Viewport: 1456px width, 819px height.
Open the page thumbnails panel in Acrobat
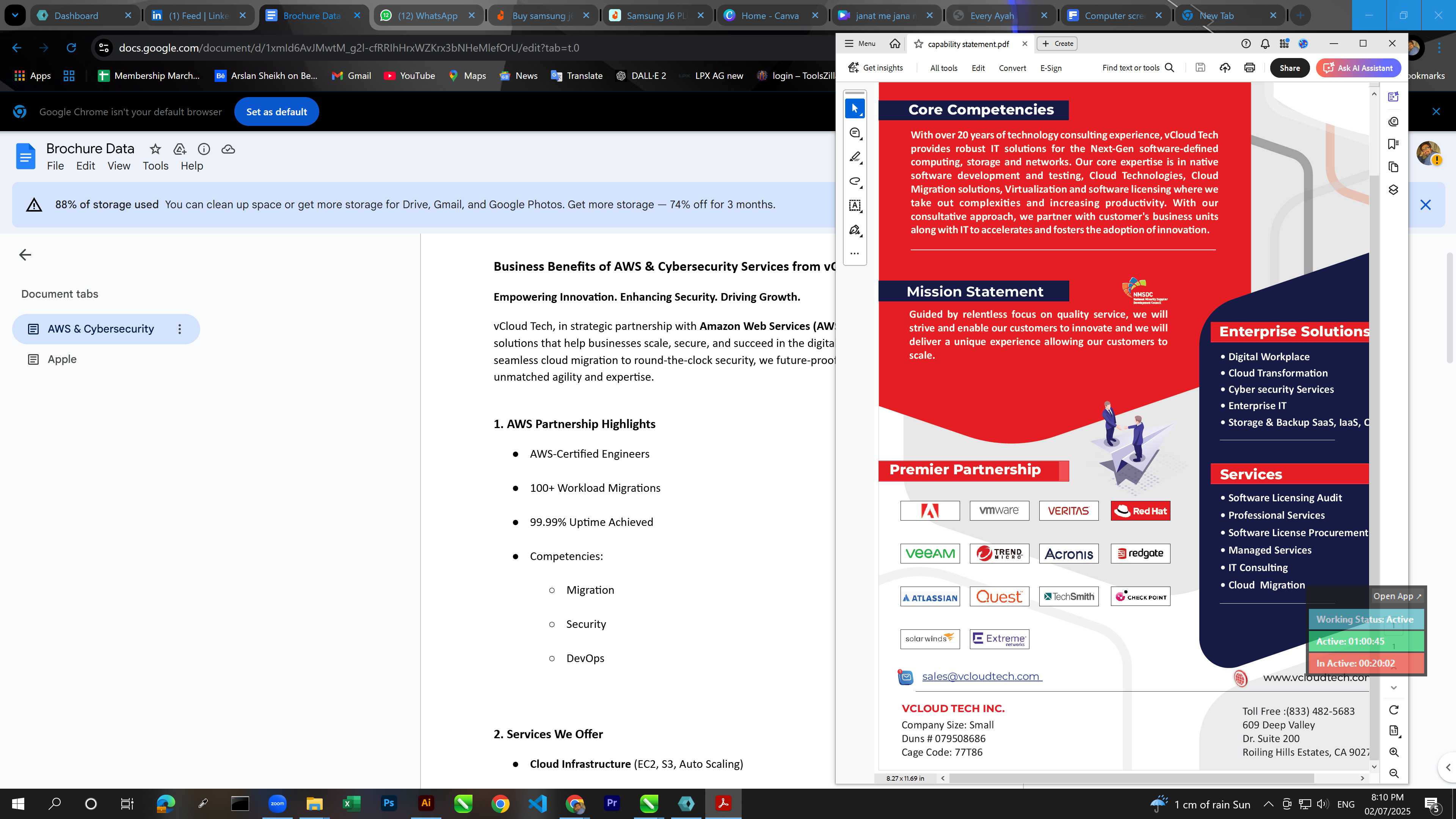[x=1393, y=167]
